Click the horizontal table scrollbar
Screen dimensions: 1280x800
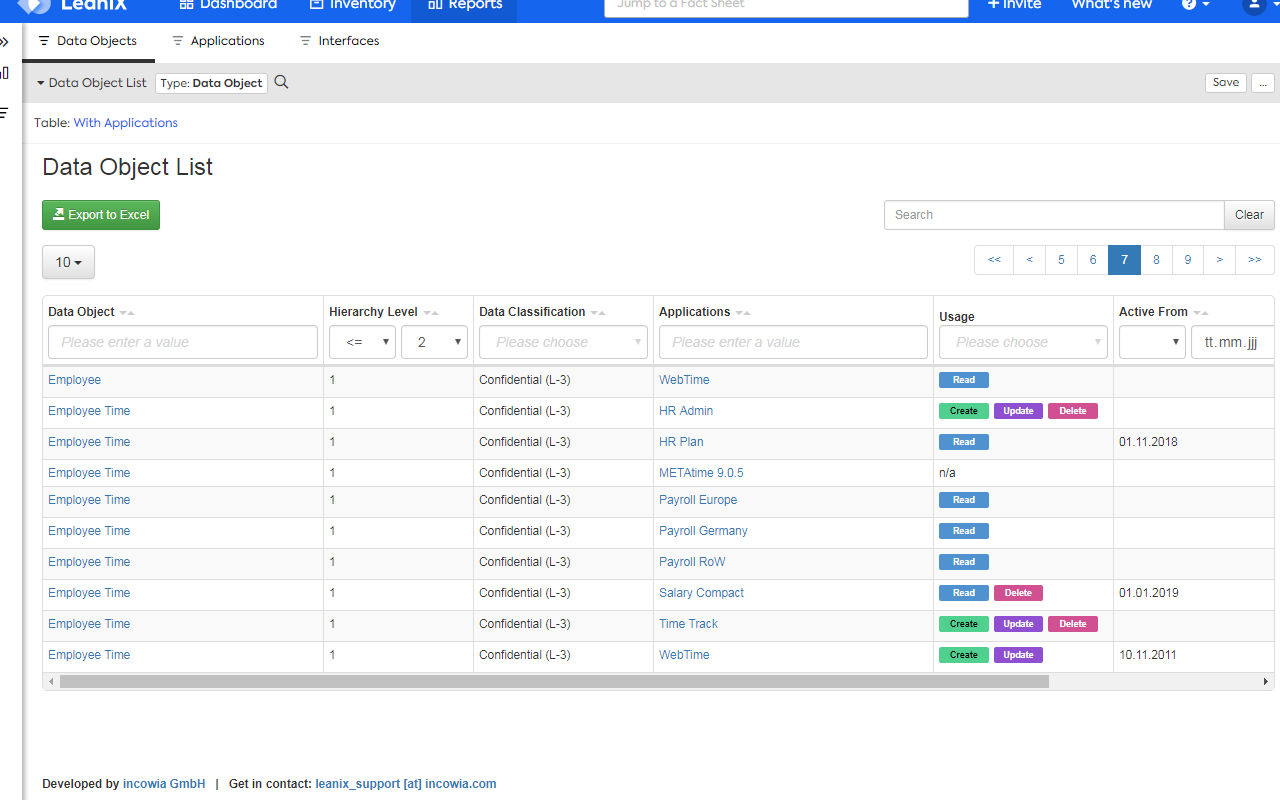tap(554, 682)
